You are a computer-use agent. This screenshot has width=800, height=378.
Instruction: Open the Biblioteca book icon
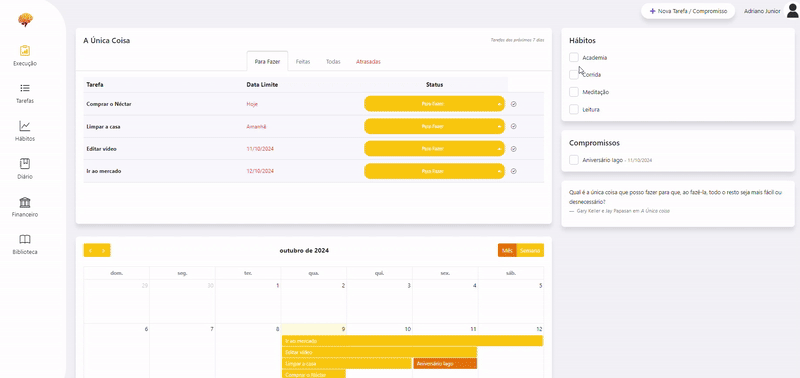point(25,239)
